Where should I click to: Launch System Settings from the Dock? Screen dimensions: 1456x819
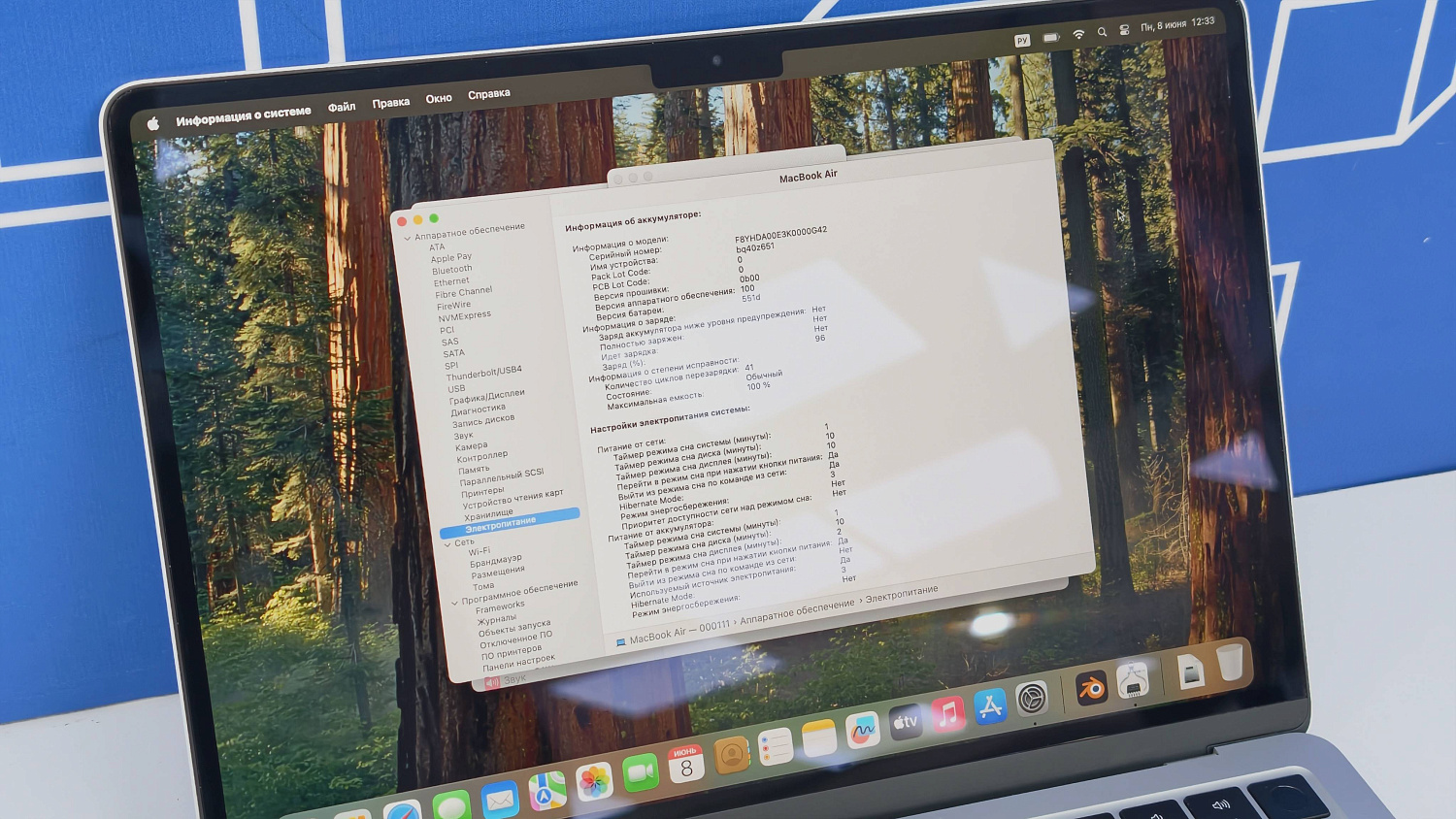coord(1032,698)
